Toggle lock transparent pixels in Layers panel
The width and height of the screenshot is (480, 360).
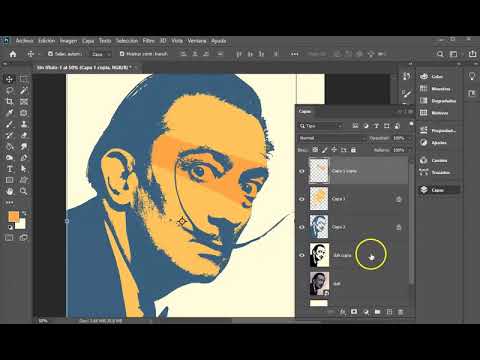(315, 150)
